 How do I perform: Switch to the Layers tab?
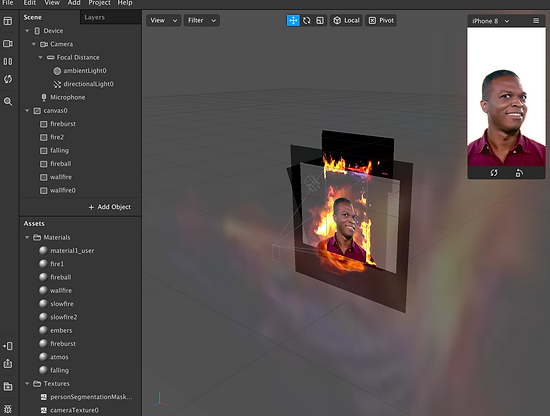(x=95, y=17)
